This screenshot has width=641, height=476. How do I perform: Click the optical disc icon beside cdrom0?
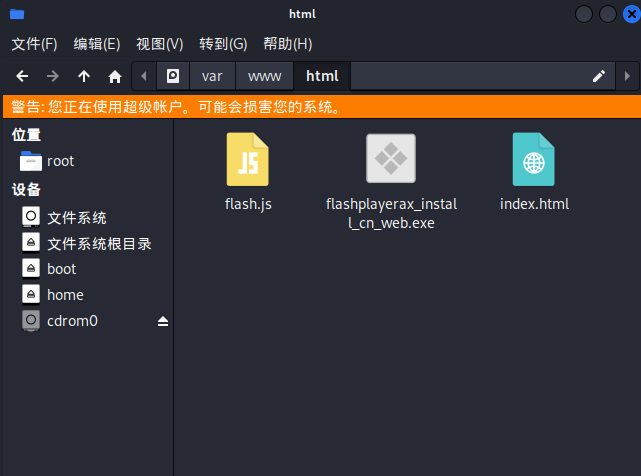click(x=31, y=320)
